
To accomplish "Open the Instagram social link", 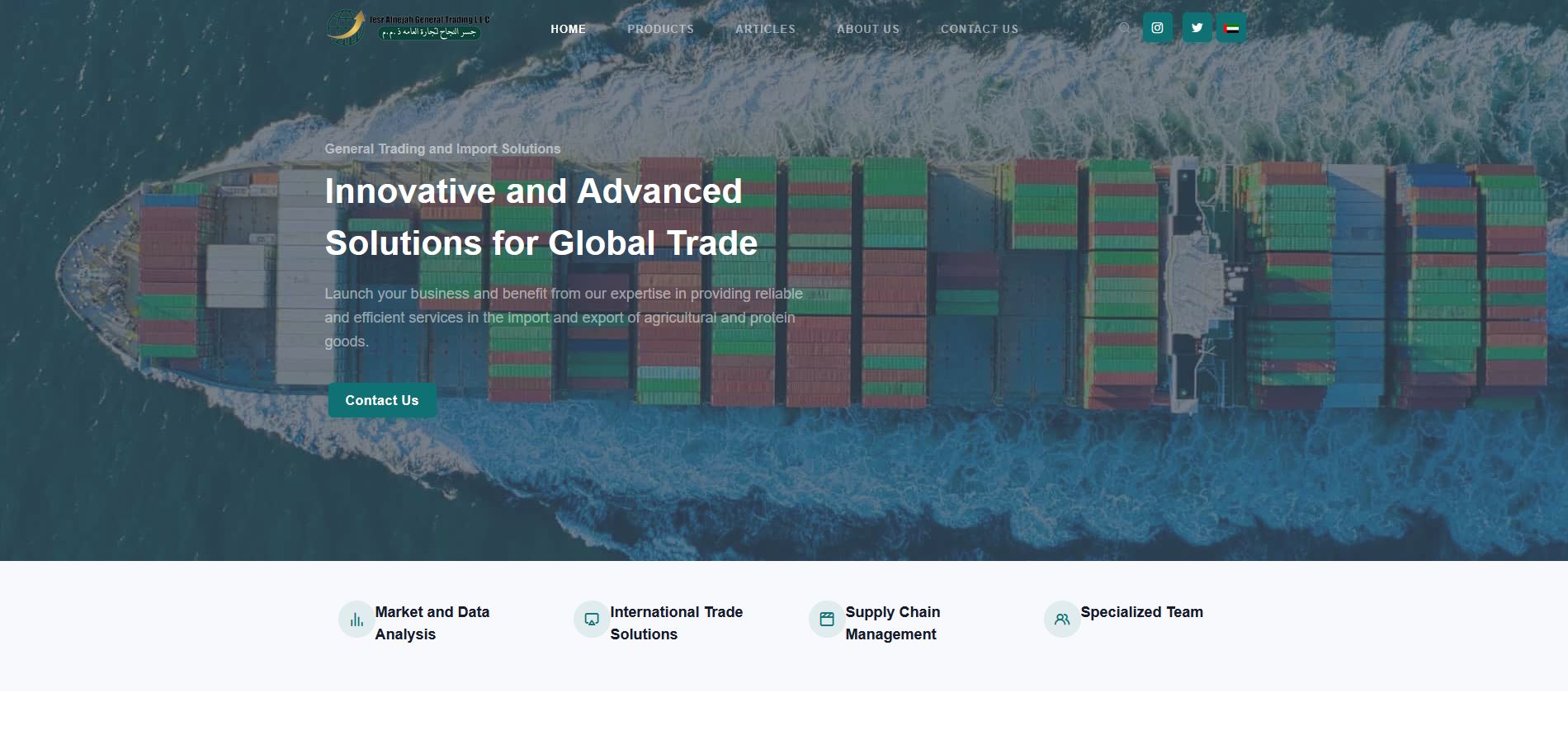I will click(x=1157, y=28).
